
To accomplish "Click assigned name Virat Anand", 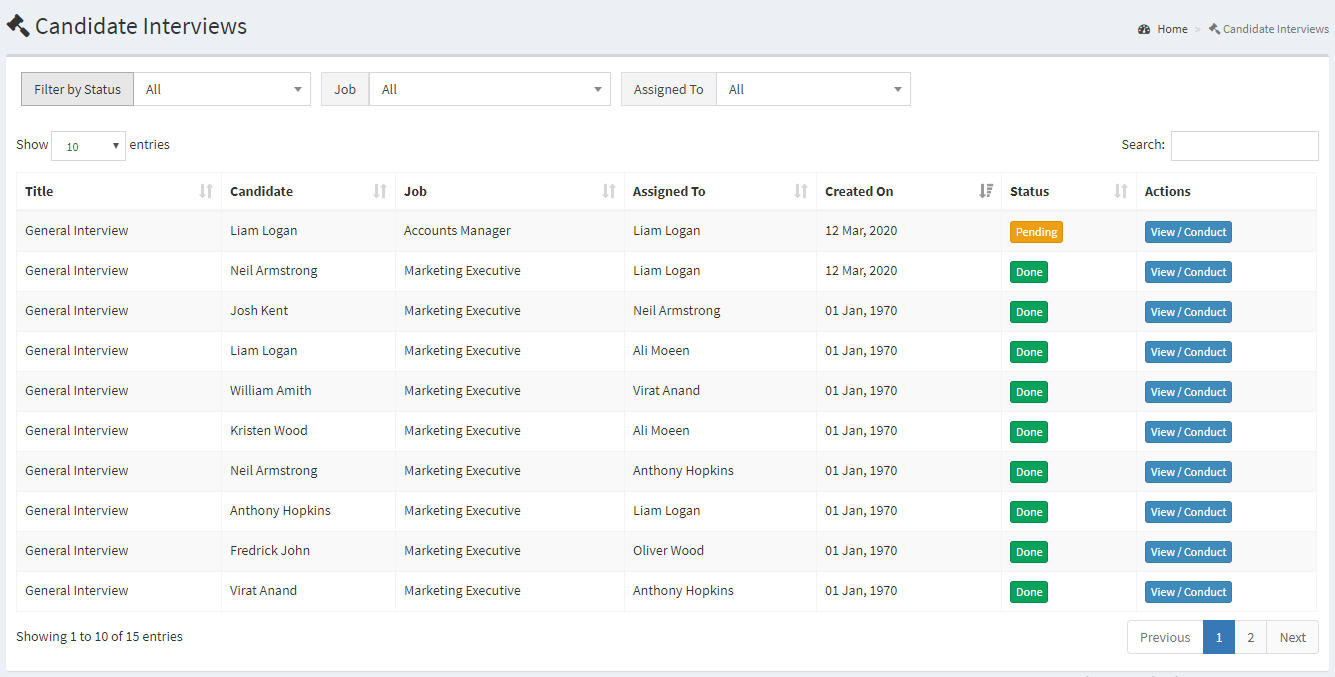I will tap(666, 391).
